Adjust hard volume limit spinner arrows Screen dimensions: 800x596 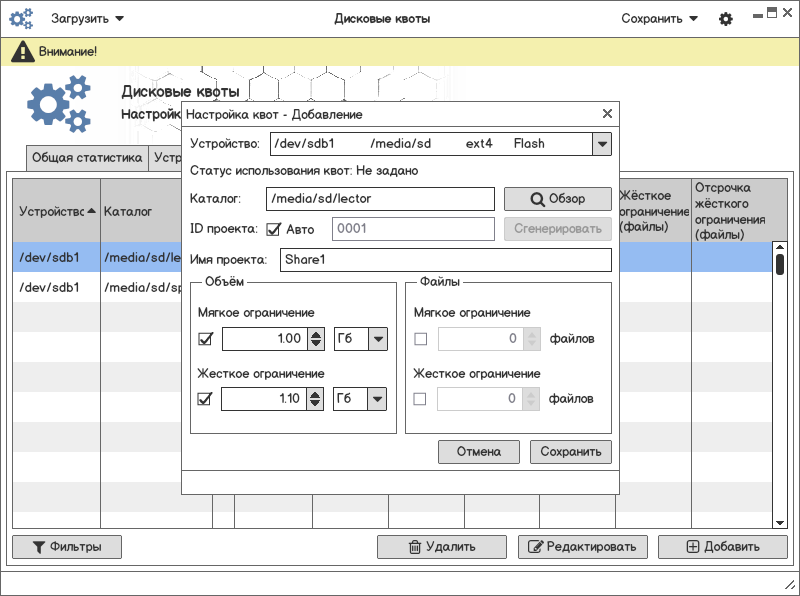click(x=315, y=400)
